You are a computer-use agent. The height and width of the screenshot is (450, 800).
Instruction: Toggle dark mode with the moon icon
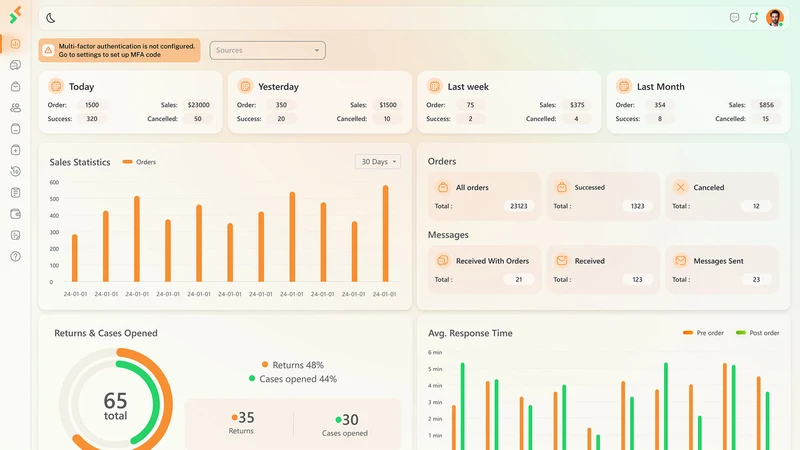(51, 18)
